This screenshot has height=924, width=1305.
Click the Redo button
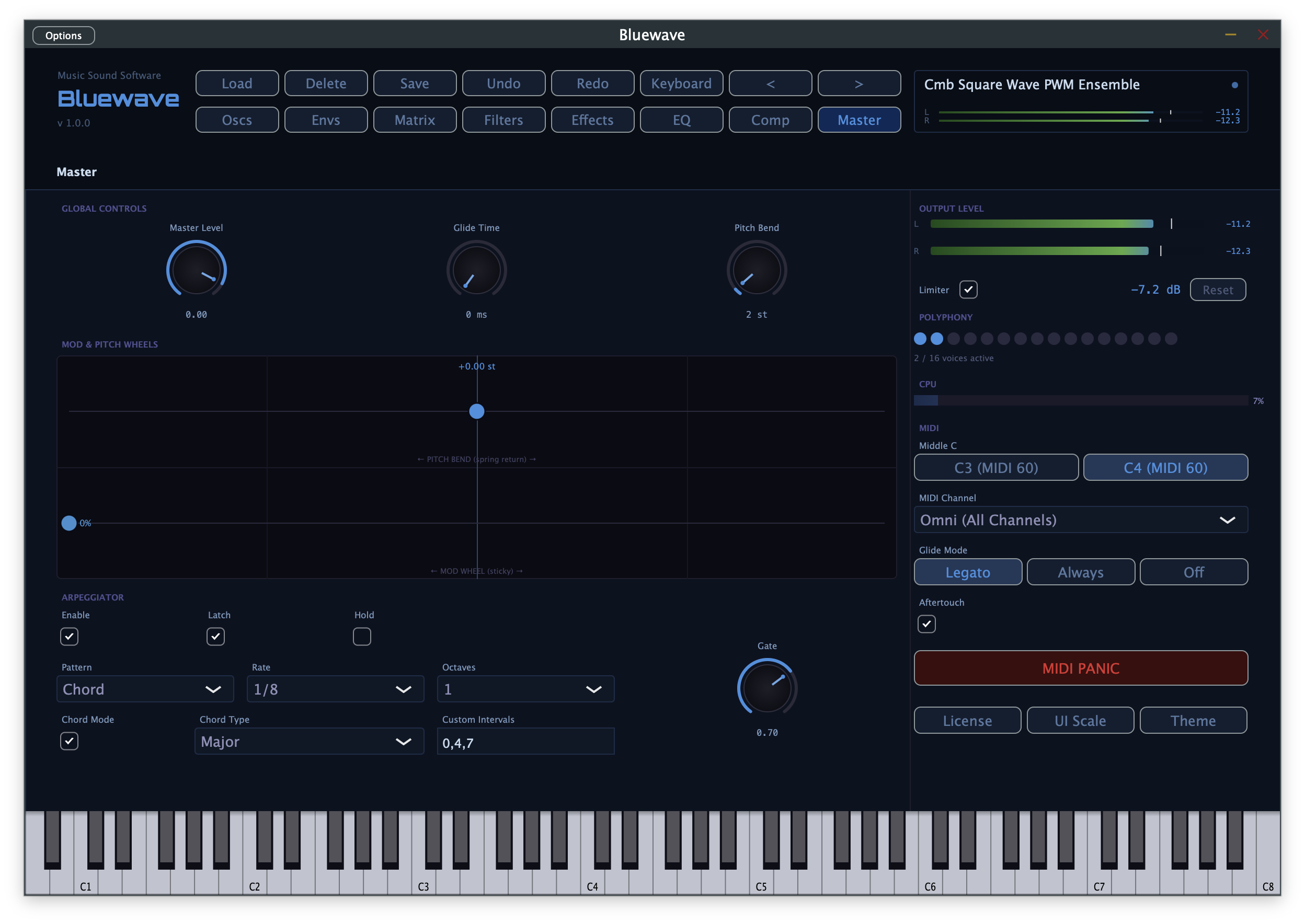click(592, 84)
